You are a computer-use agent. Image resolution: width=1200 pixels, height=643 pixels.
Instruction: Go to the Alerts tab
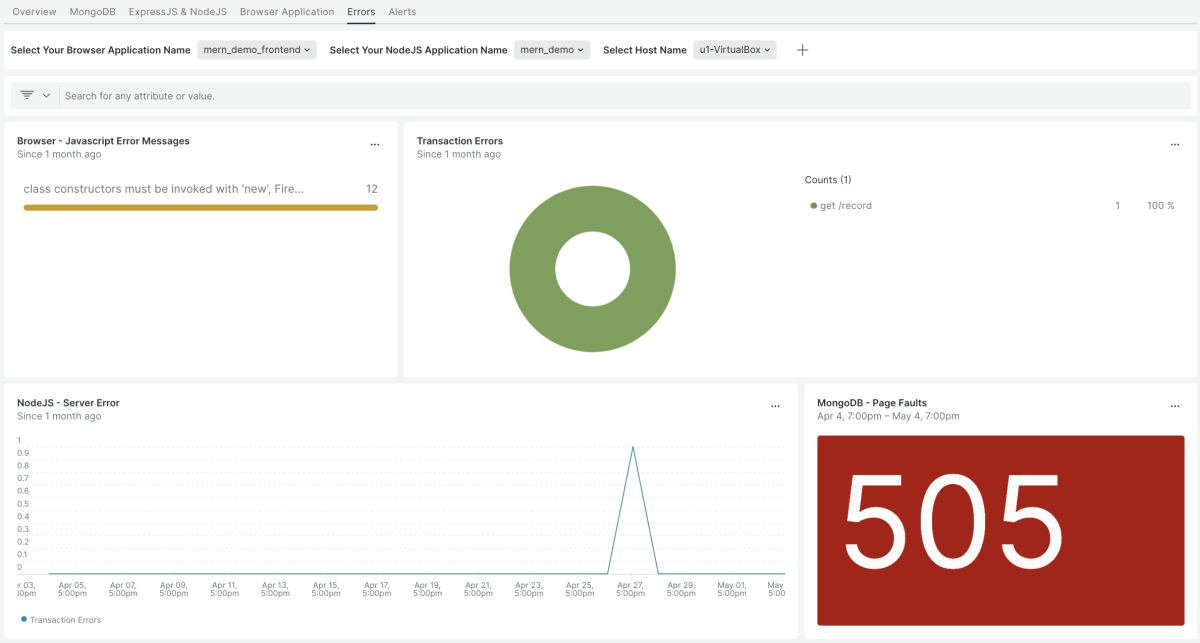(402, 12)
